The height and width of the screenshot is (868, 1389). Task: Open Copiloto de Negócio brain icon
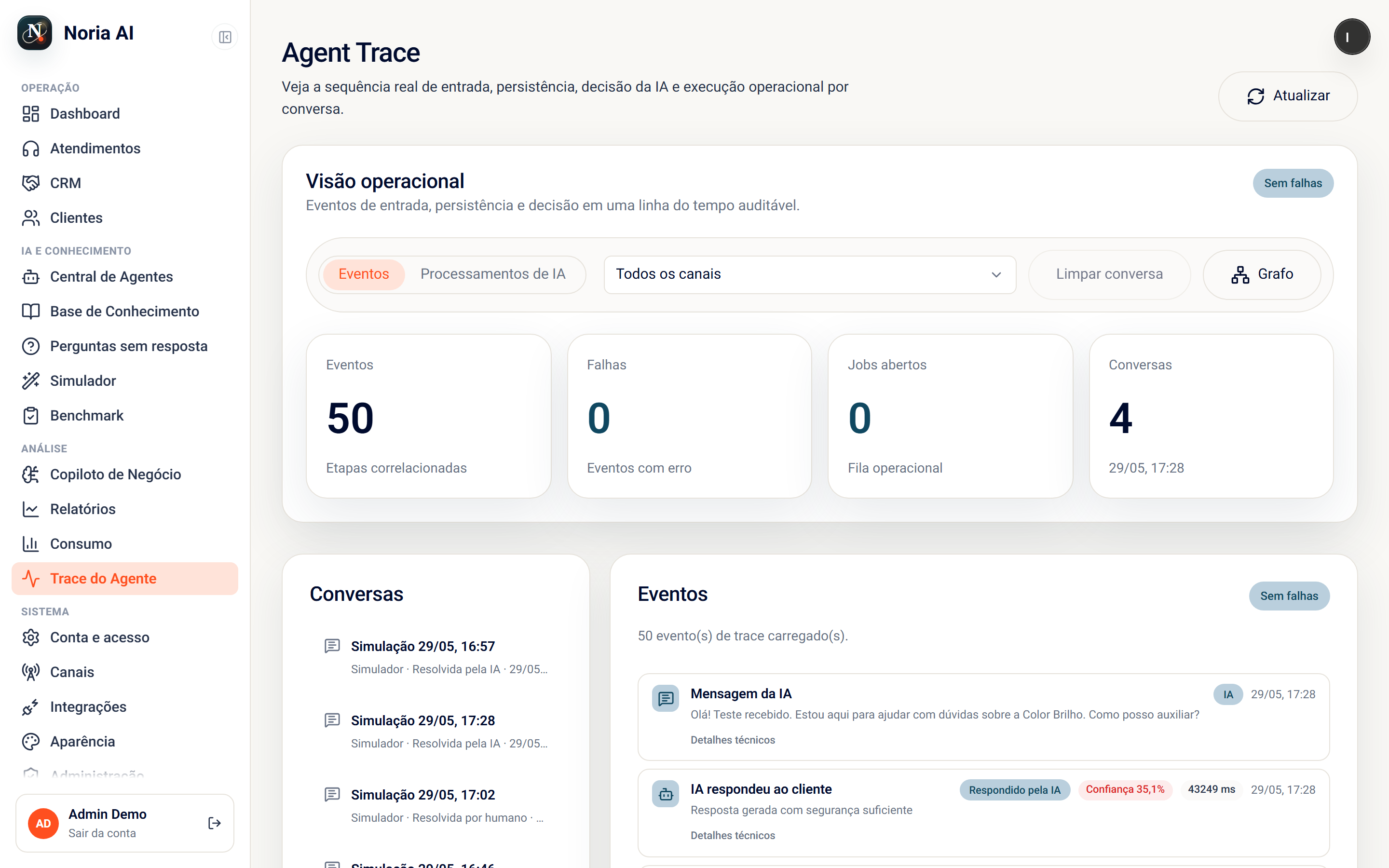(x=30, y=475)
